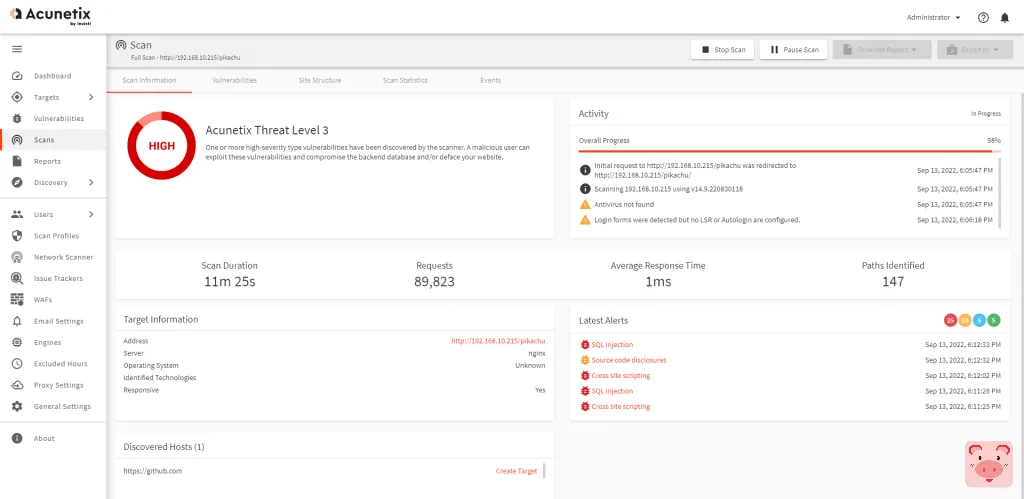Switch to the Site Structure tab
Screen dimensions: 1024x499
pyautogui.click(x=320, y=80)
